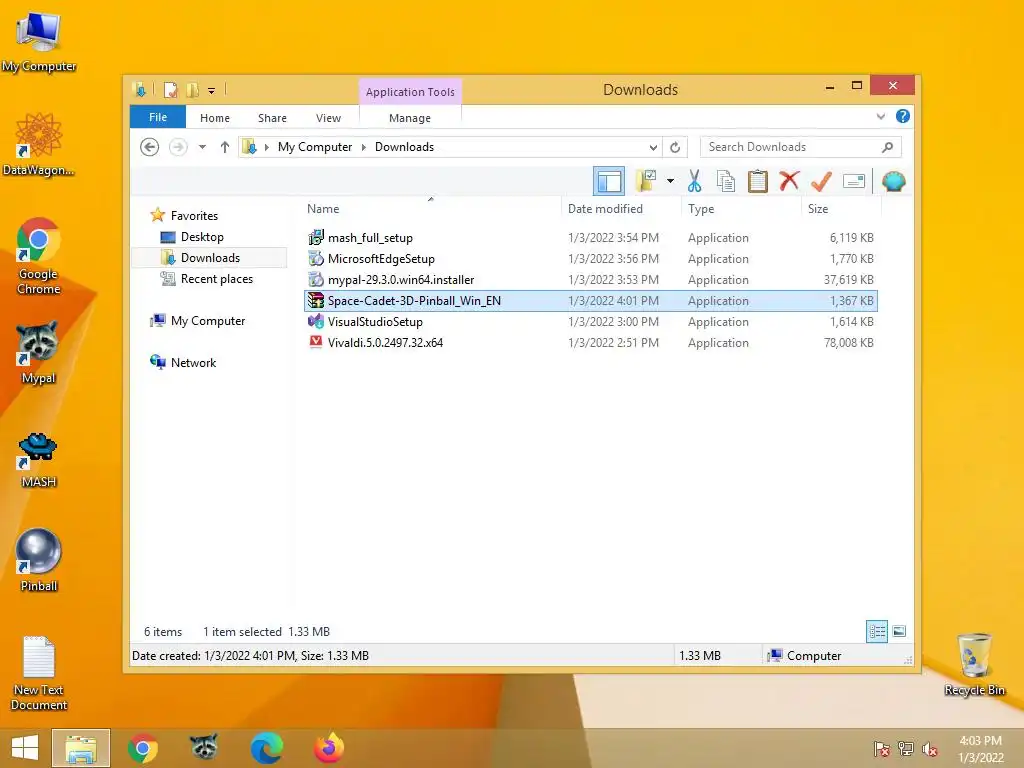Image resolution: width=1024 pixels, height=768 pixels.
Task: Open the Manage ribbon tab
Action: (410, 118)
